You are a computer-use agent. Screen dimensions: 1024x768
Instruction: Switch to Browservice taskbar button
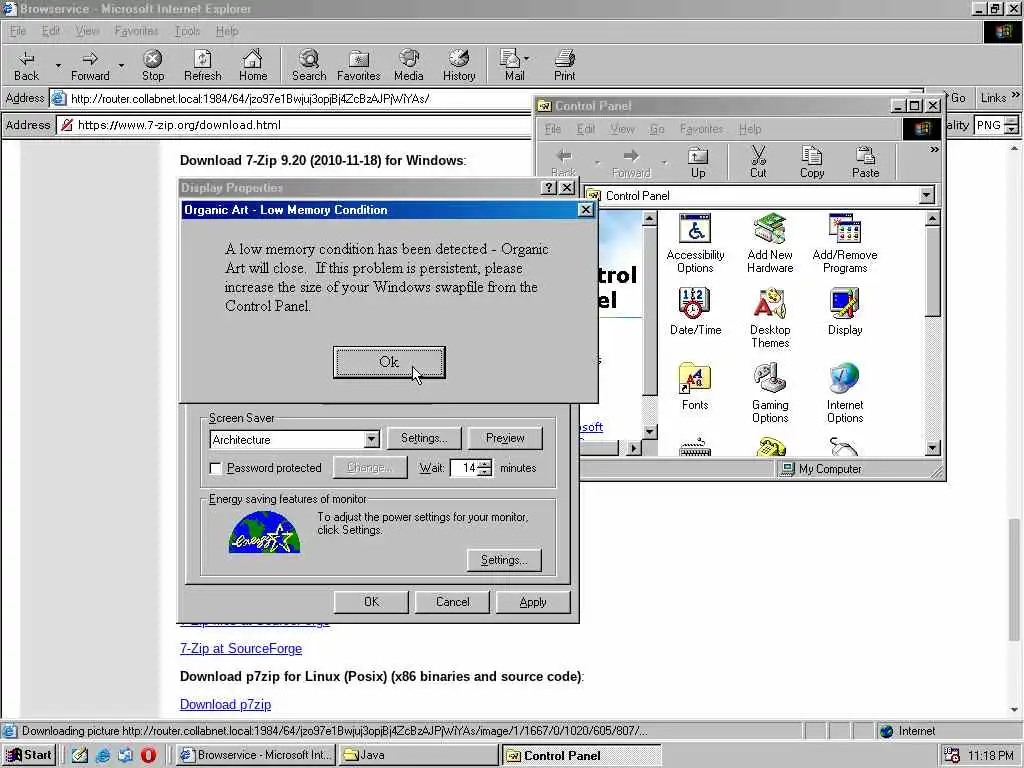tap(256, 755)
